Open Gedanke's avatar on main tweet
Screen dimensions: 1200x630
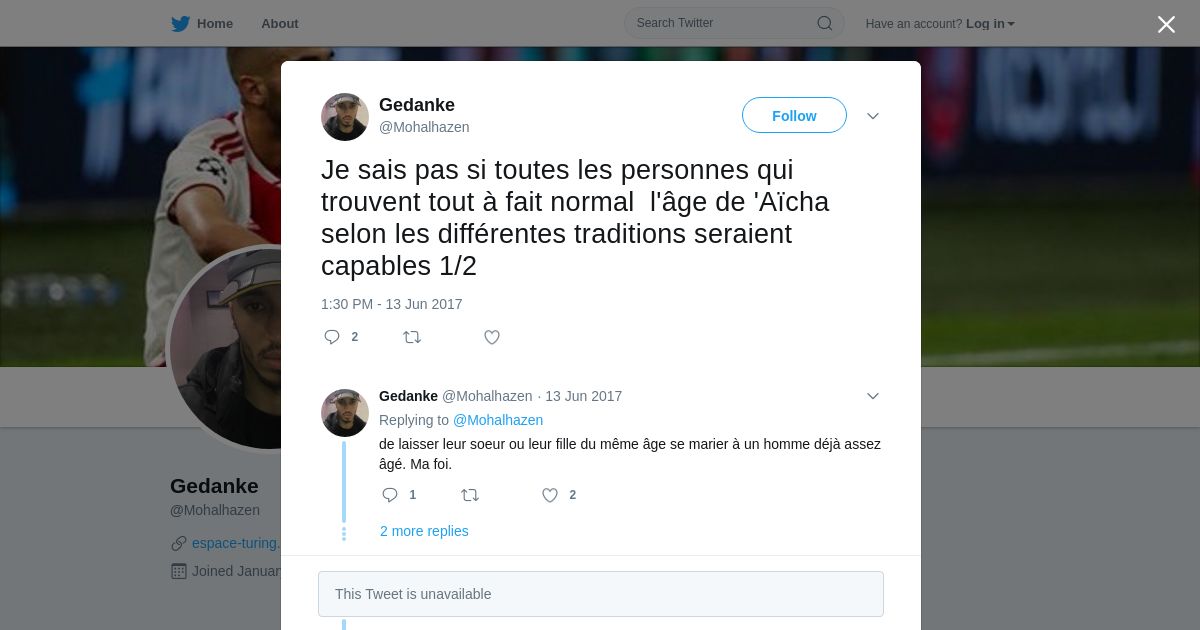[x=345, y=117]
